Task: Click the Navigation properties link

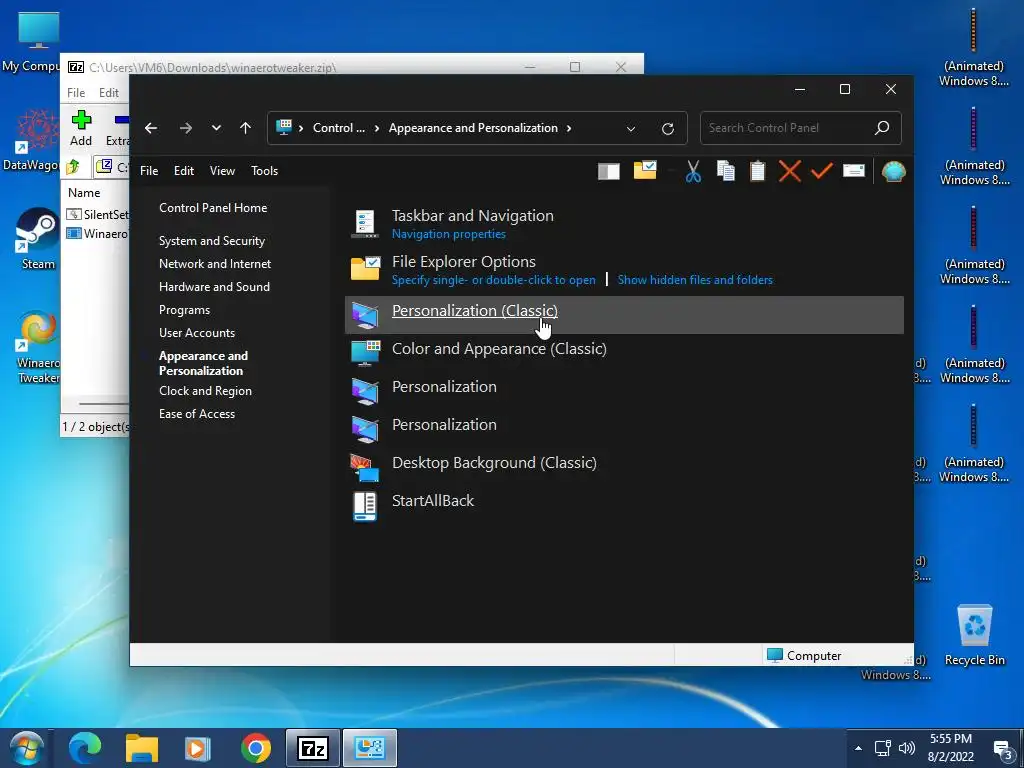Action: (449, 234)
